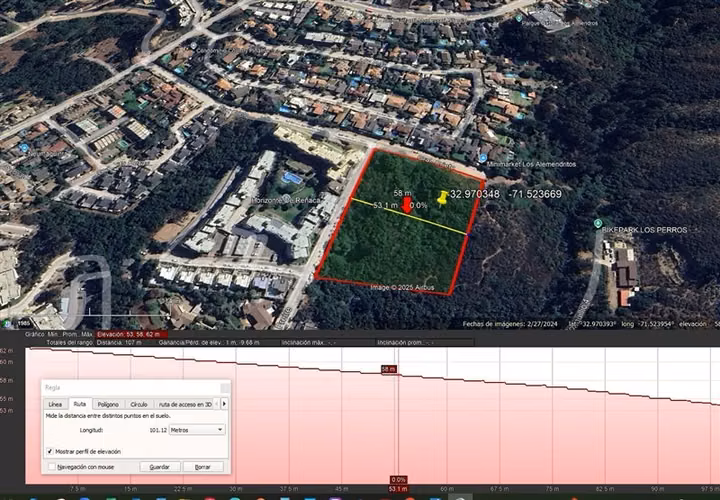Uncheck Mostrar perfil de elevación

point(50,451)
